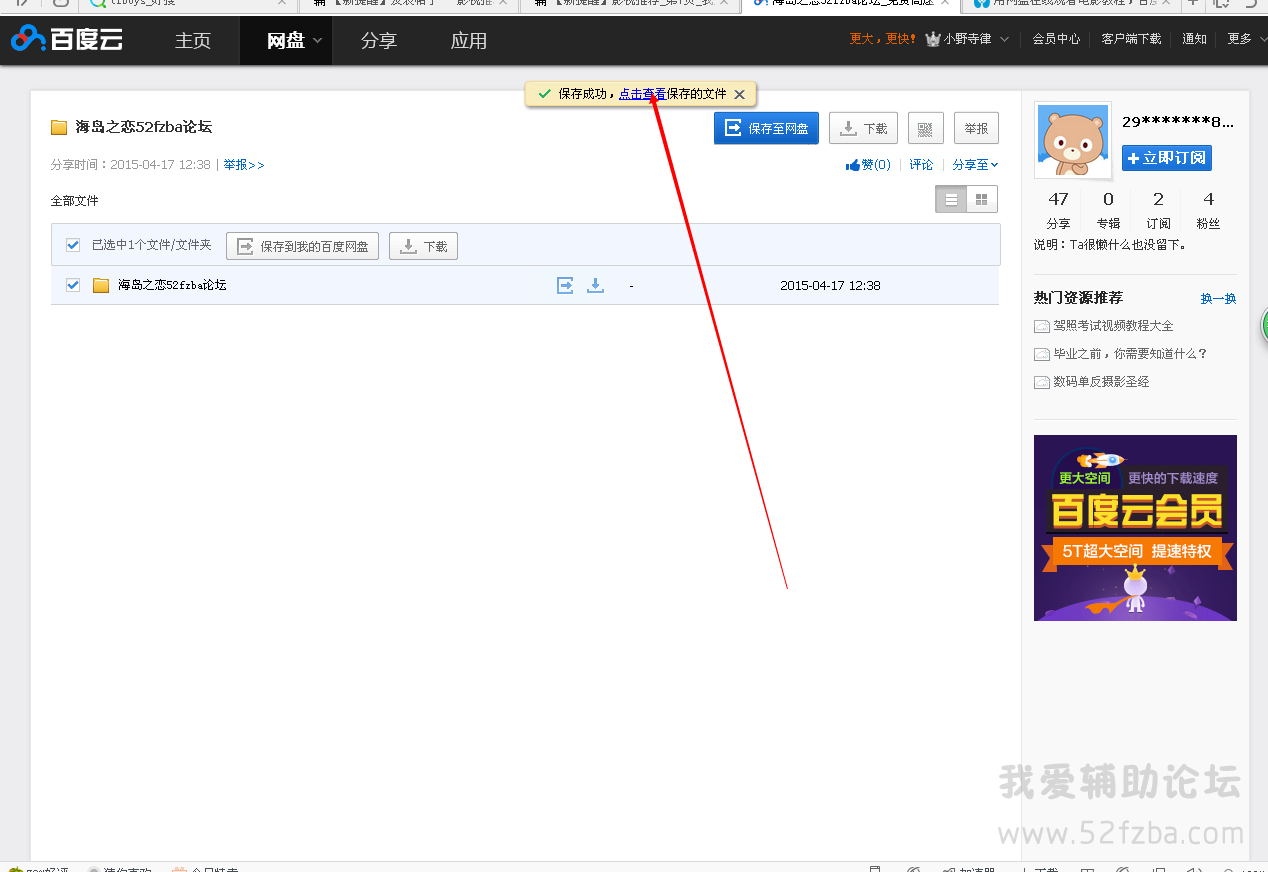This screenshot has width=1268, height=872.
Task: Switch to grid view
Action: point(982,199)
